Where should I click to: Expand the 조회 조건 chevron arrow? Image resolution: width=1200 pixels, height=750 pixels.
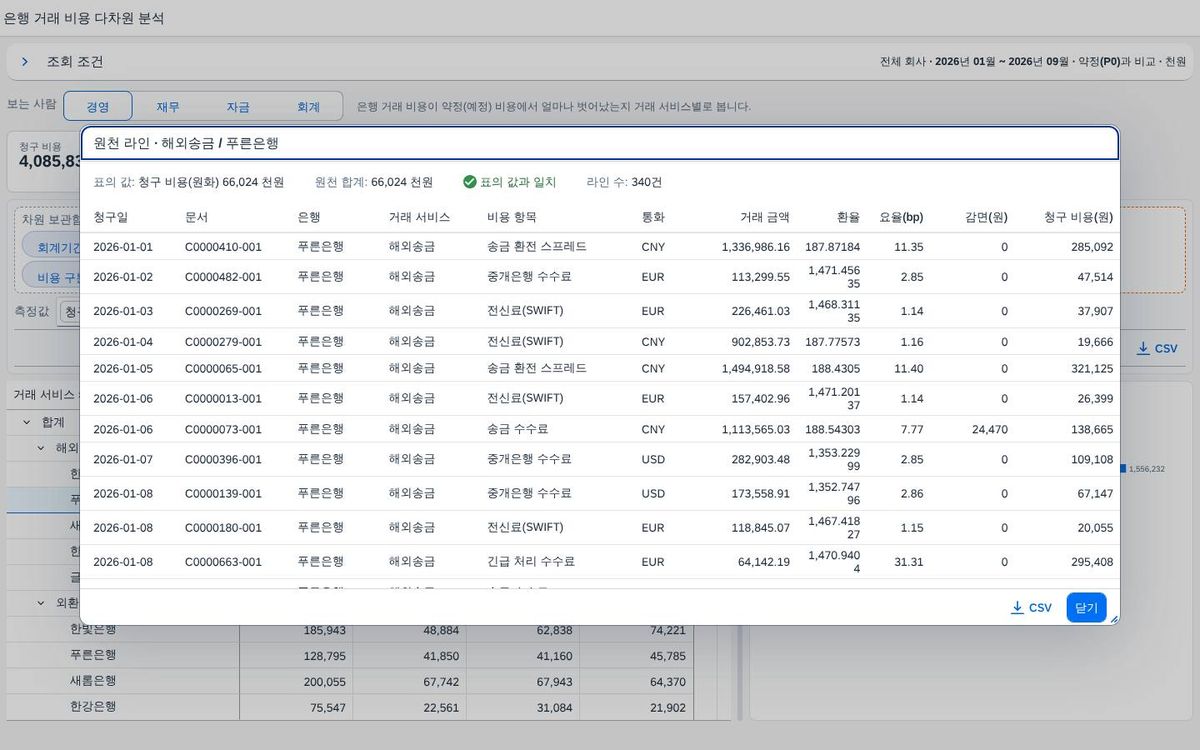pyautogui.click(x=25, y=62)
